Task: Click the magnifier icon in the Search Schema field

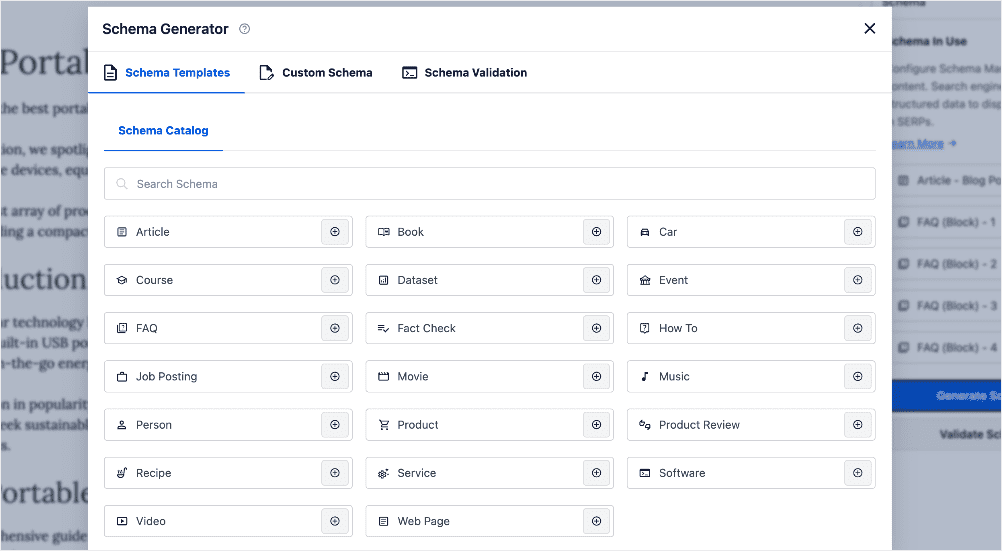Action: tap(121, 183)
